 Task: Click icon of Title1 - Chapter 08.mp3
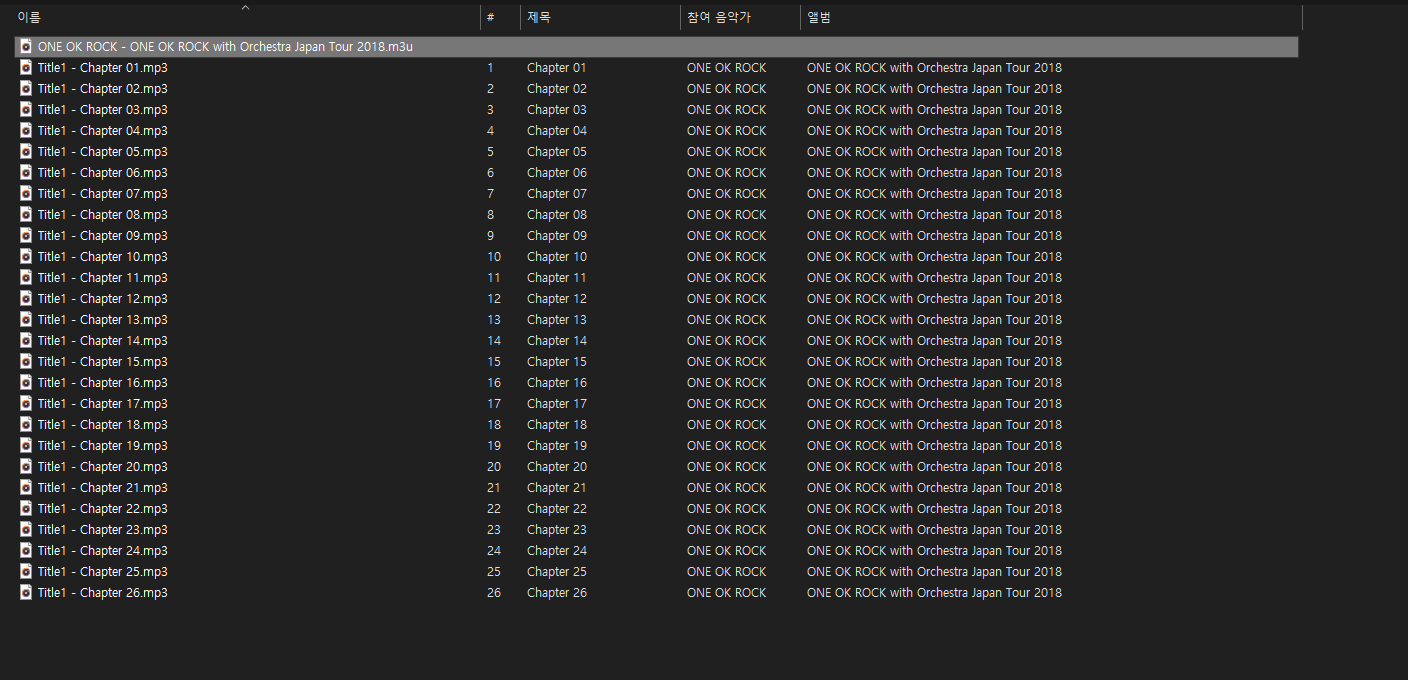(x=26, y=215)
